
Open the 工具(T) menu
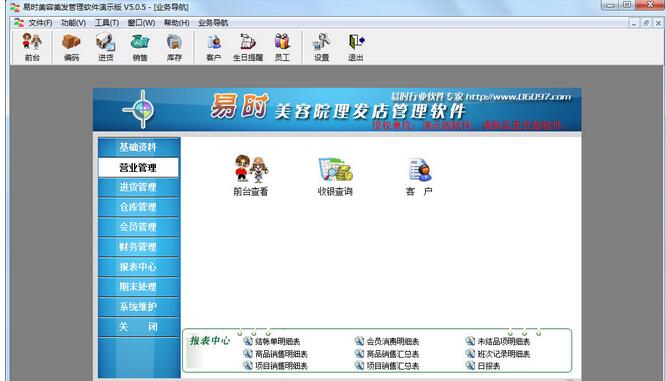[106, 23]
